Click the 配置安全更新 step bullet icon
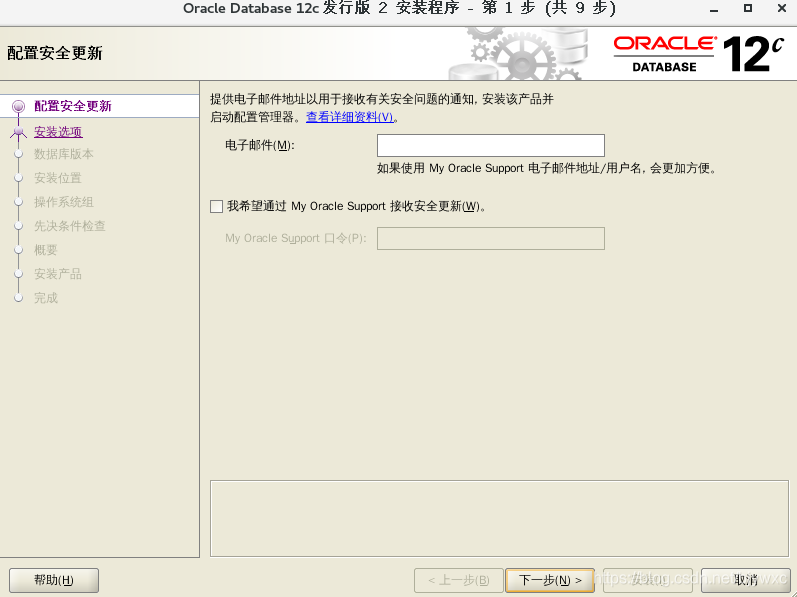 [18, 106]
